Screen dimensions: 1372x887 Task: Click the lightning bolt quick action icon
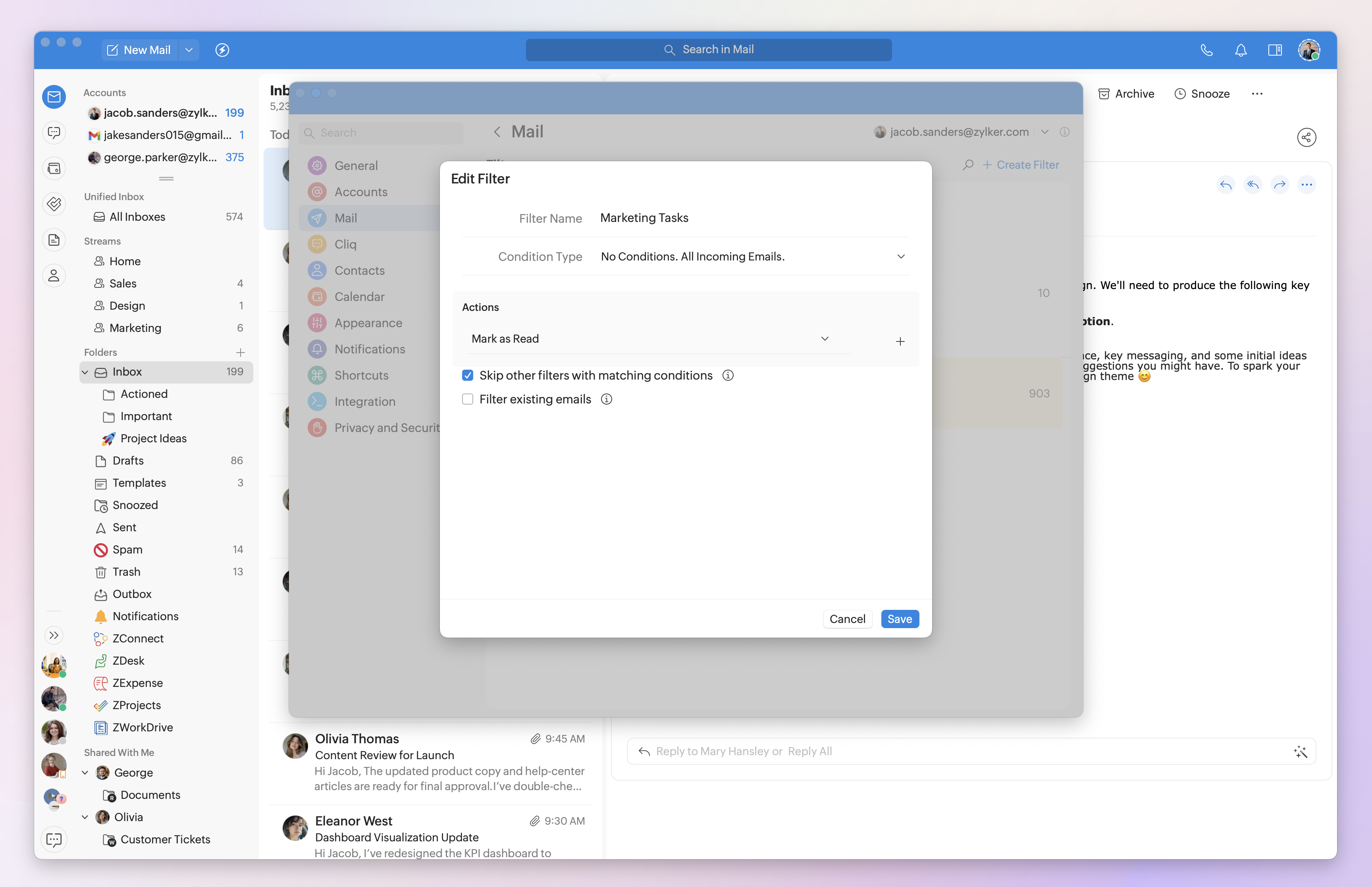pos(222,50)
